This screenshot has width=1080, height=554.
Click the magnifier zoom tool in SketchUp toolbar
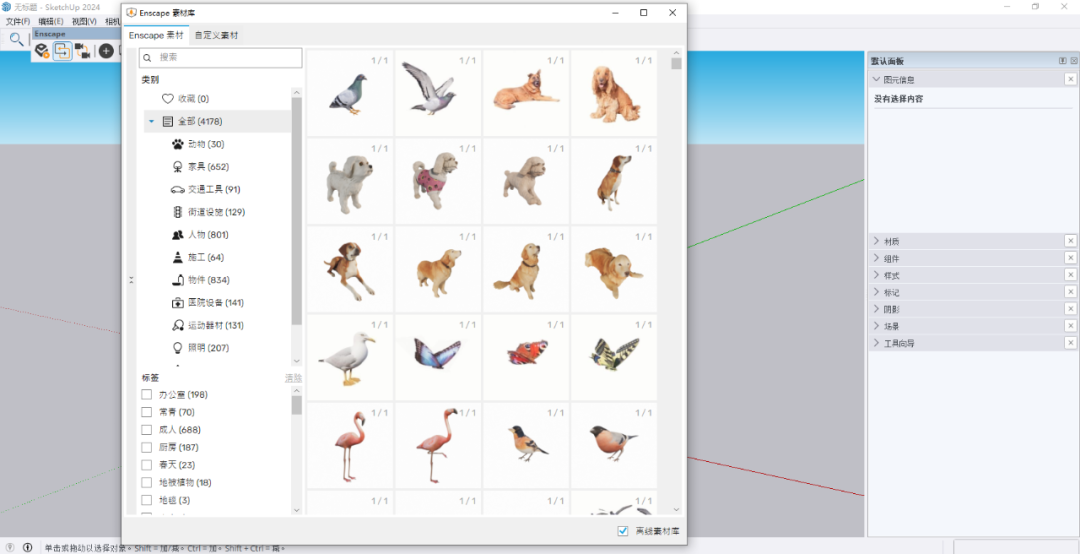tap(16, 39)
